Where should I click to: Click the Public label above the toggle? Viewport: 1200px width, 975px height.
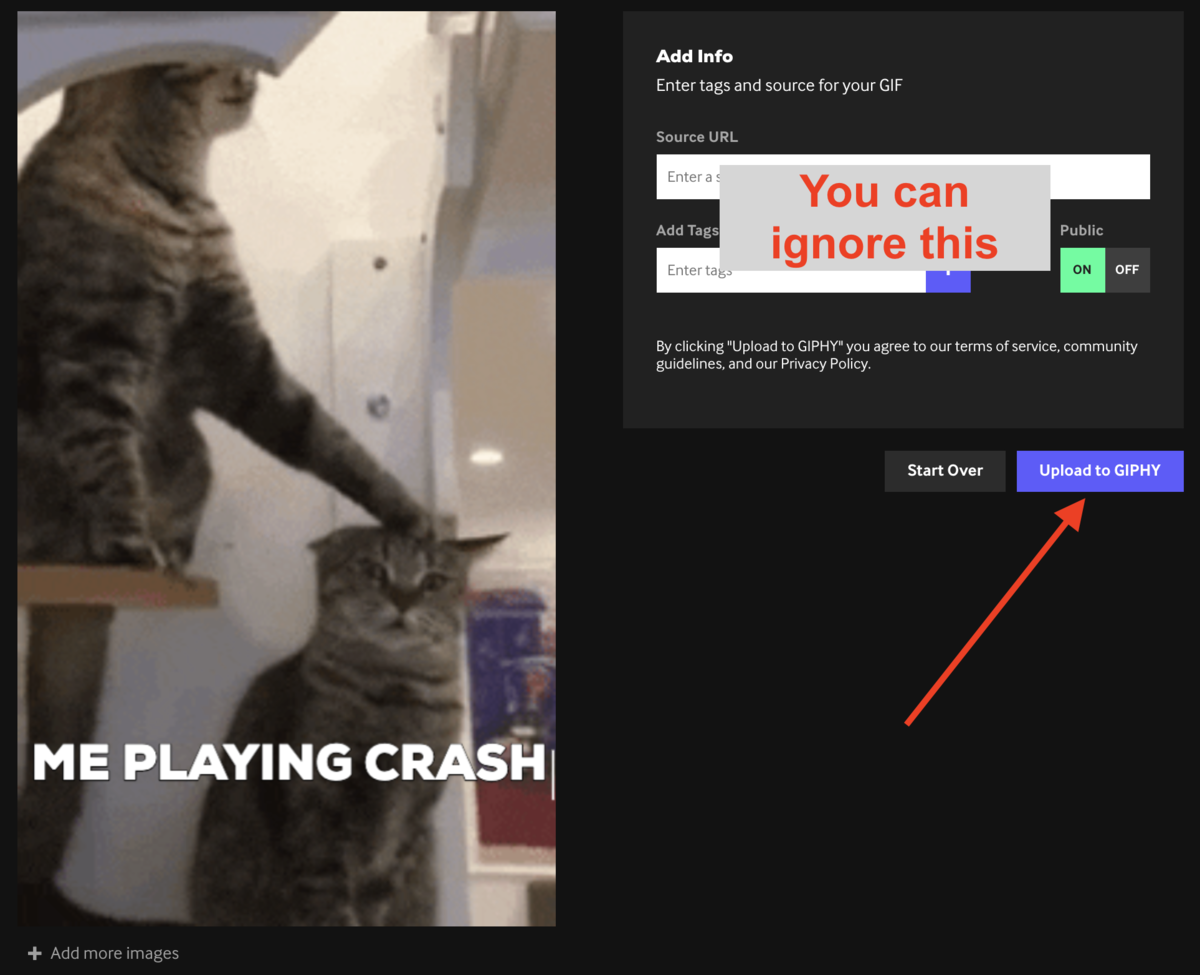coord(1081,230)
